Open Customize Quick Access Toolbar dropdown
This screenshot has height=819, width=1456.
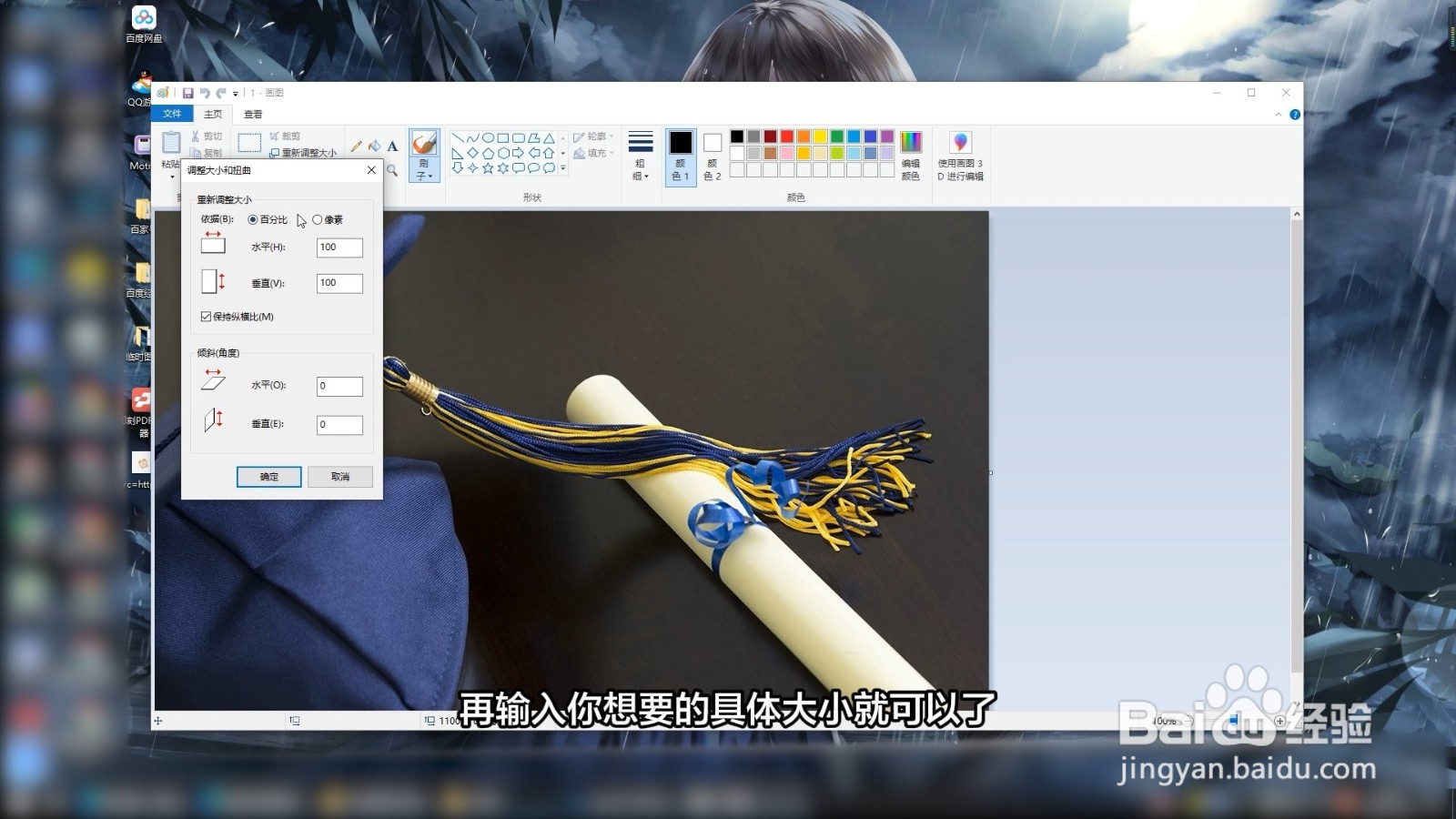click(235, 93)
